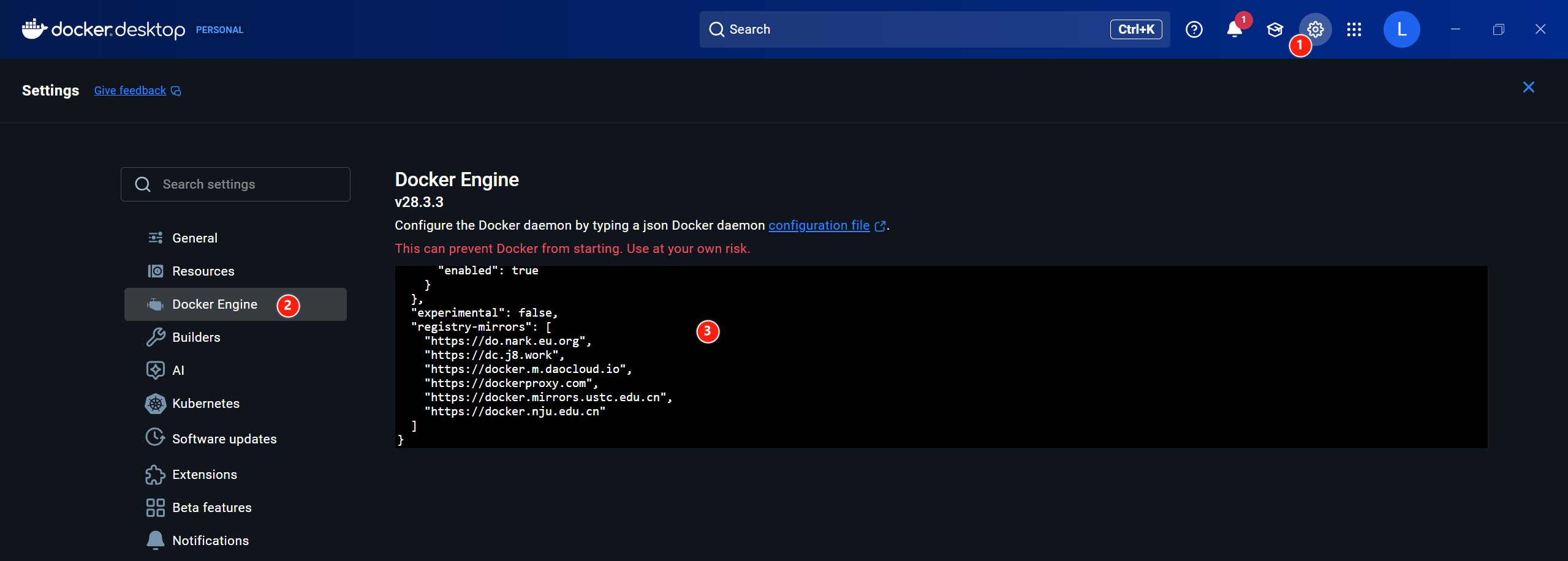The image size is (1568, 561).
Task: Switch to the Kubernetes settings section
Action: click(x=235, y=403)
